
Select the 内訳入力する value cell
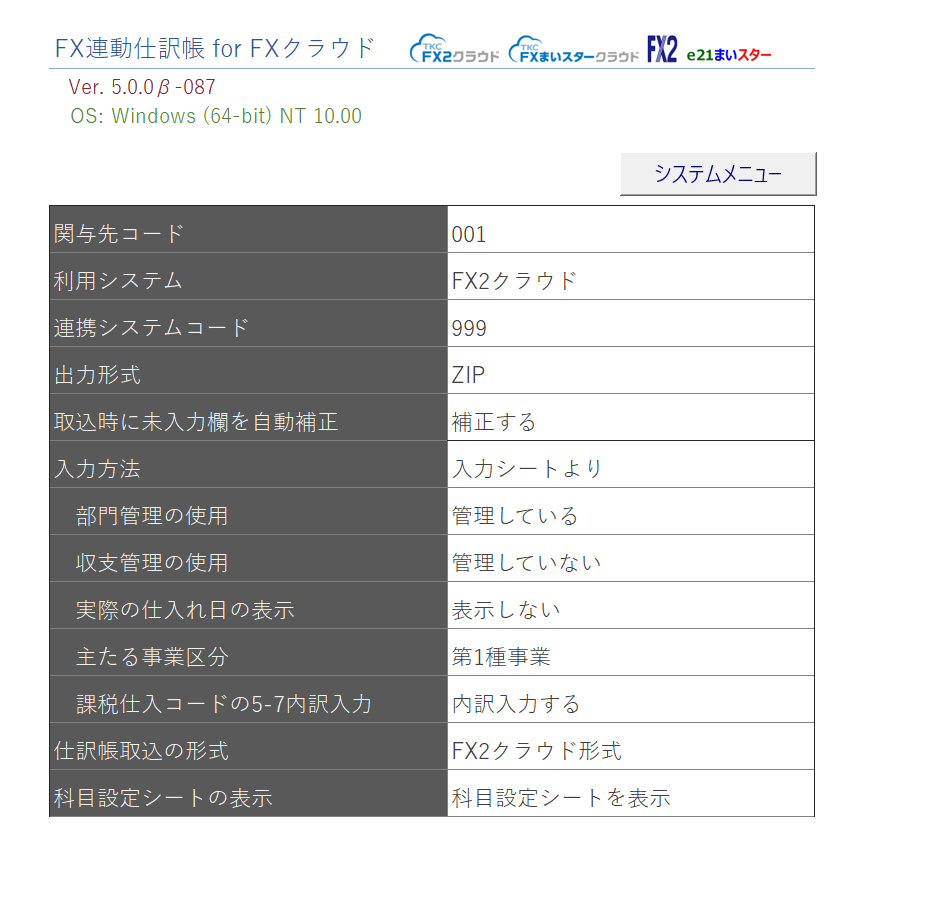[631, 699]
